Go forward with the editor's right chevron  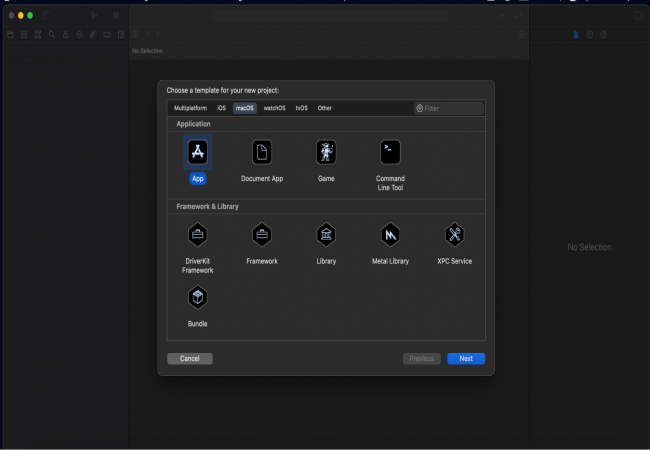(158, 35)
